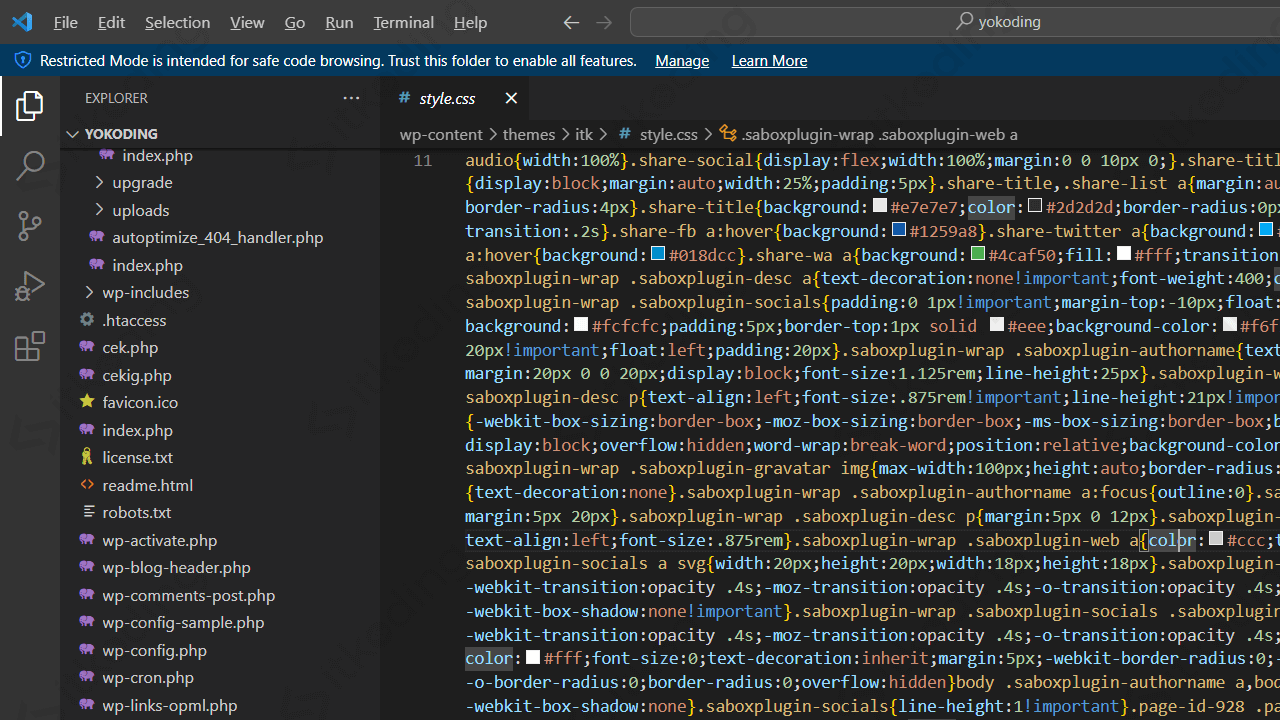Close the style.css editor tab
Screen dimensions: 1280x720
point(511,98)
